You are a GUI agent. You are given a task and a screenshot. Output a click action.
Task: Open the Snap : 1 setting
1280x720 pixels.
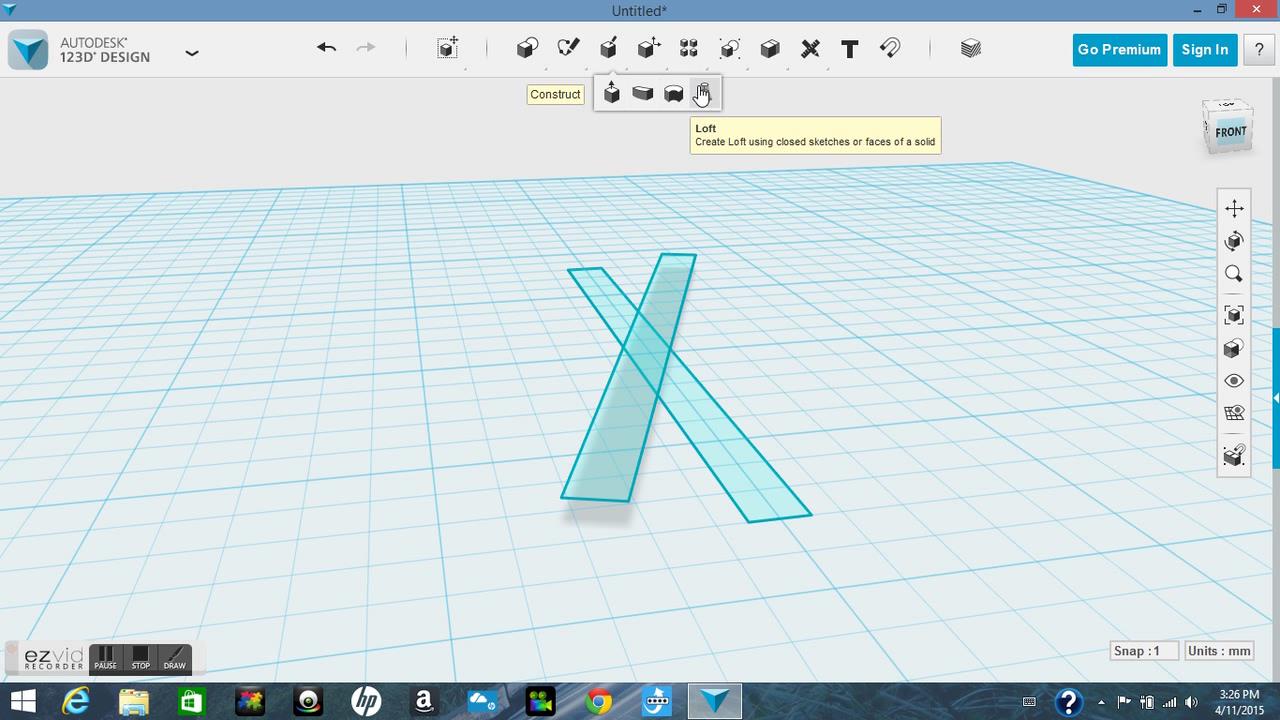tap(1144, 651)
